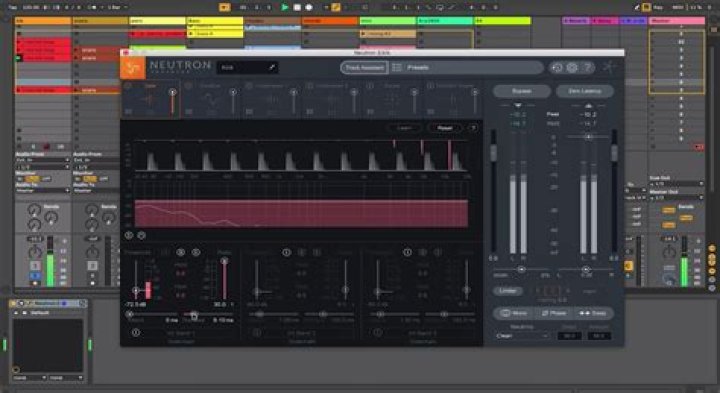Open the Neutron help question-mark icon

click(x=587, y=67)
